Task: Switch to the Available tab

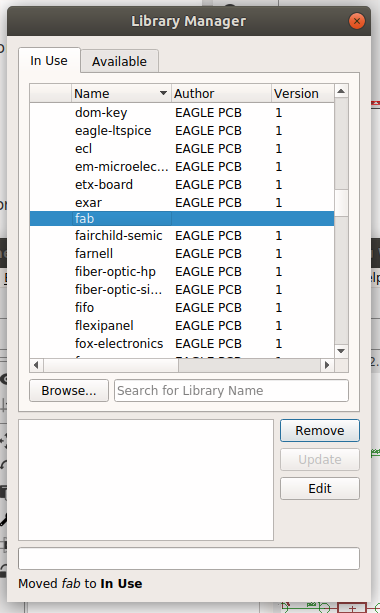Action: (x=120, y=61)
